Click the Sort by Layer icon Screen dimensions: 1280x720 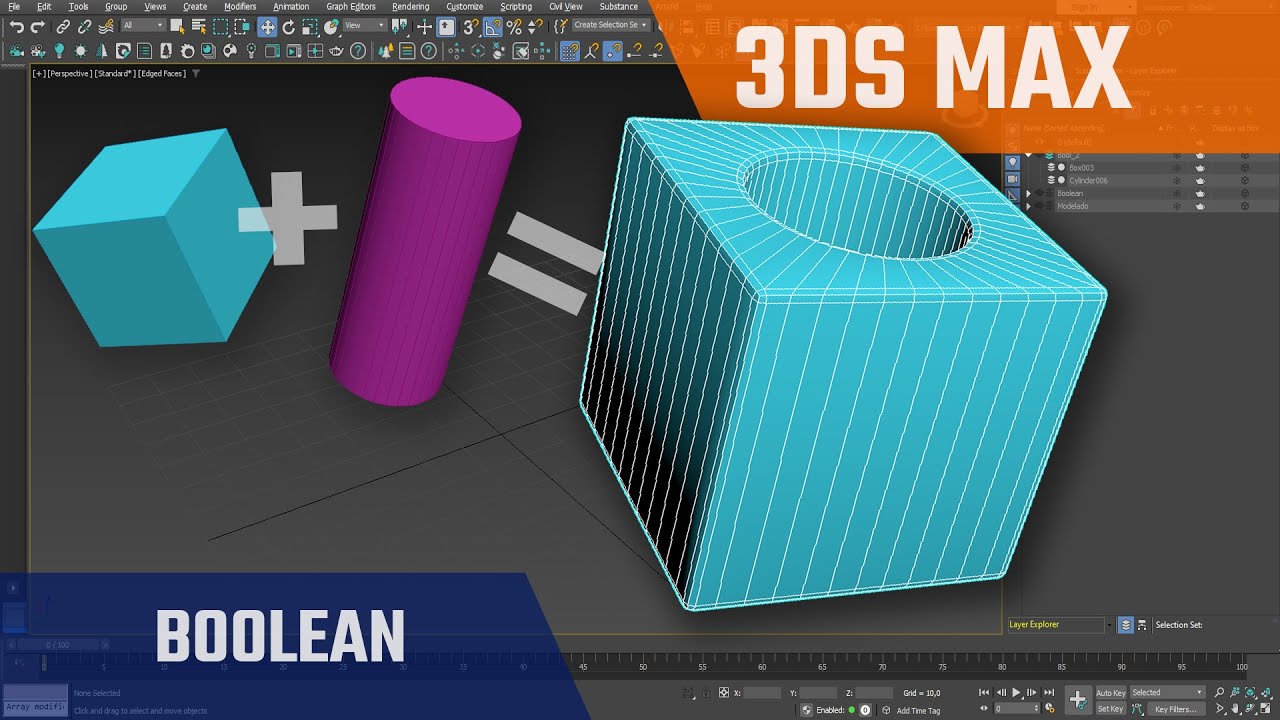(x=1125, y=625)
